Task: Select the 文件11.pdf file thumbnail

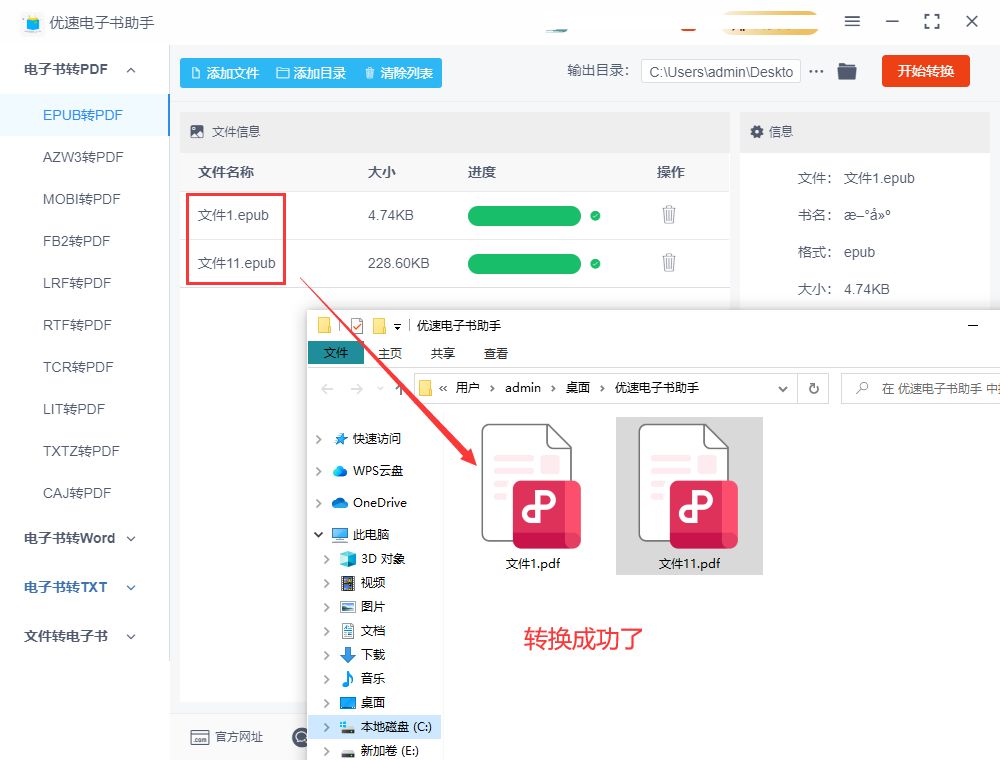Action: click(x=689, y=496)
